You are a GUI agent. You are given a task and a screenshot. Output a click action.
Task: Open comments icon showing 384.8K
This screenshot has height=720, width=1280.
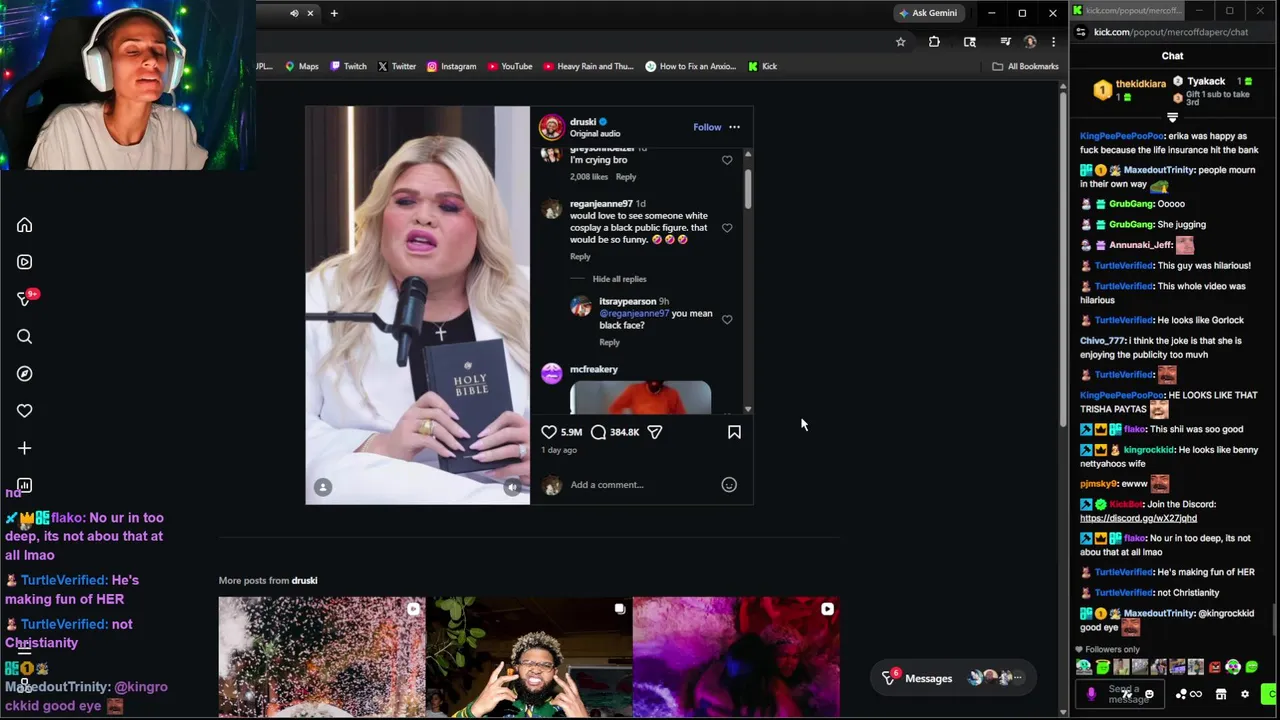(x=598, y=432)
